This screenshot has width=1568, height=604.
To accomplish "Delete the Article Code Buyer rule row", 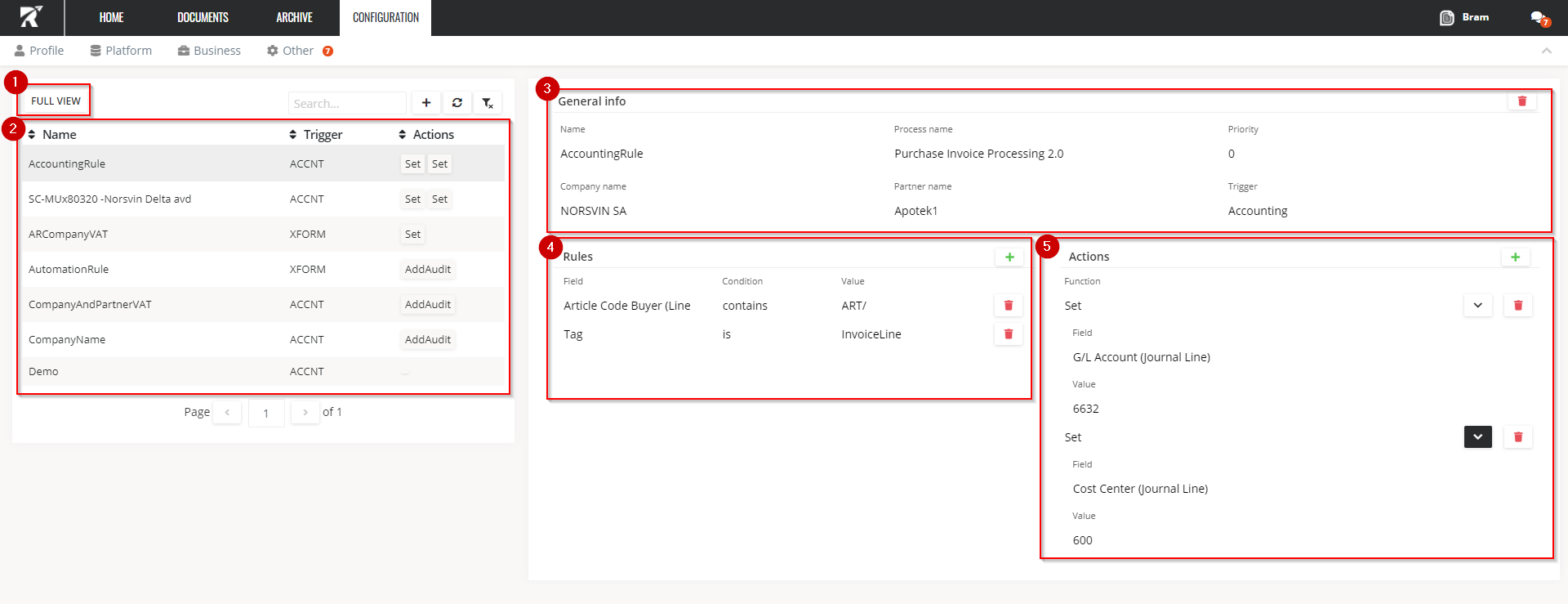I will point(1008,306).
